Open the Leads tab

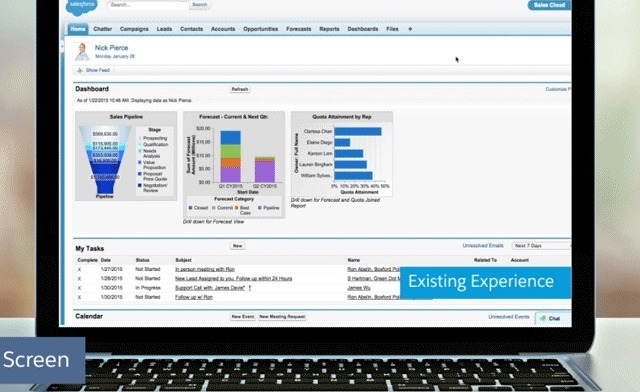click(164, 29)
